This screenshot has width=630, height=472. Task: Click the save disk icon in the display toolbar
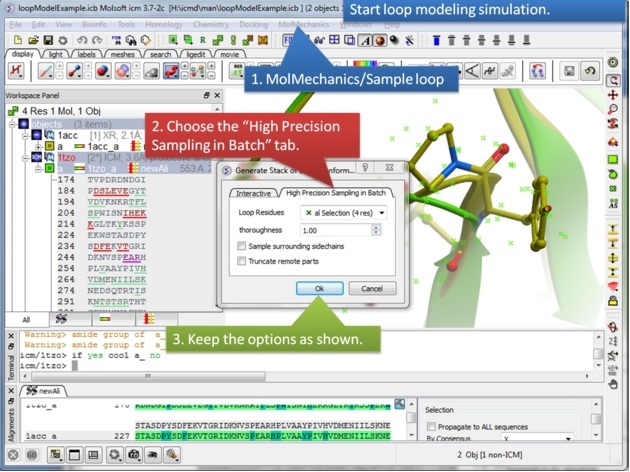pos(569,71)
